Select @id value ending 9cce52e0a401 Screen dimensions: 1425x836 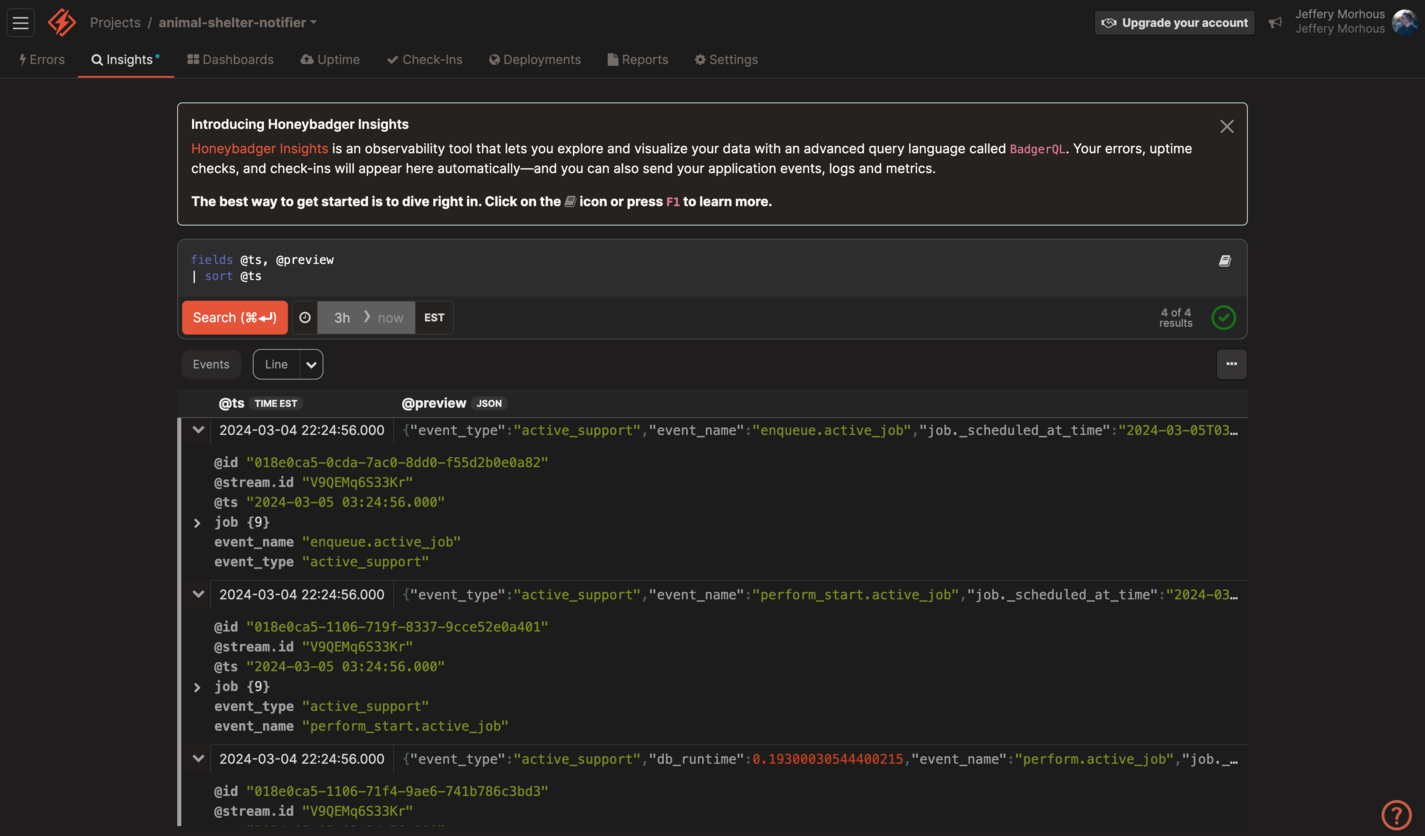tap(397, 627)
